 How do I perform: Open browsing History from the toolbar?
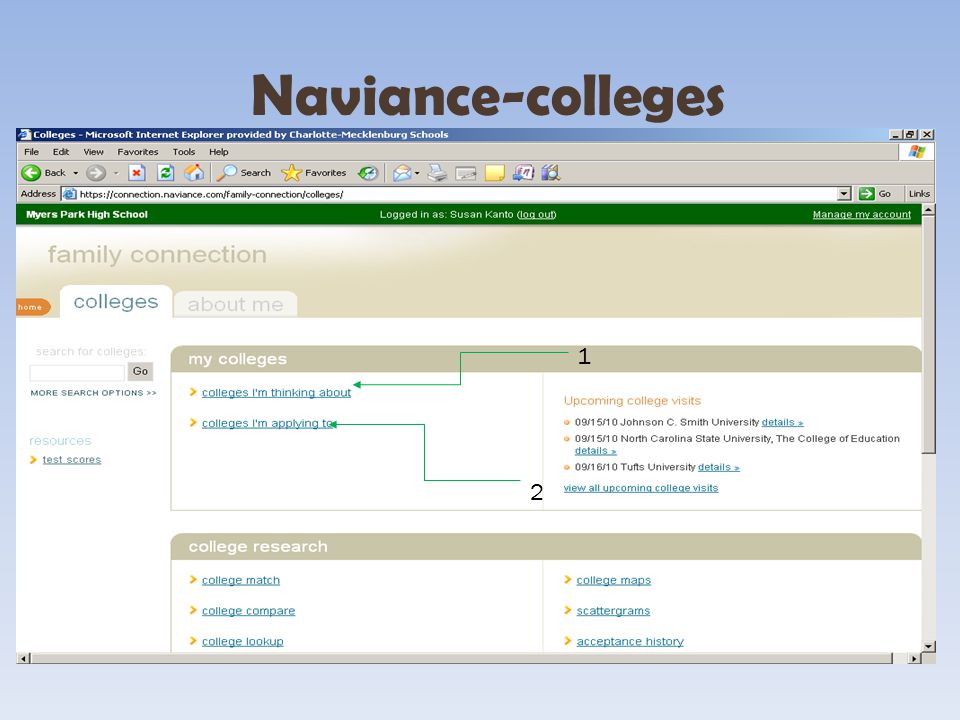coord(368,173)
